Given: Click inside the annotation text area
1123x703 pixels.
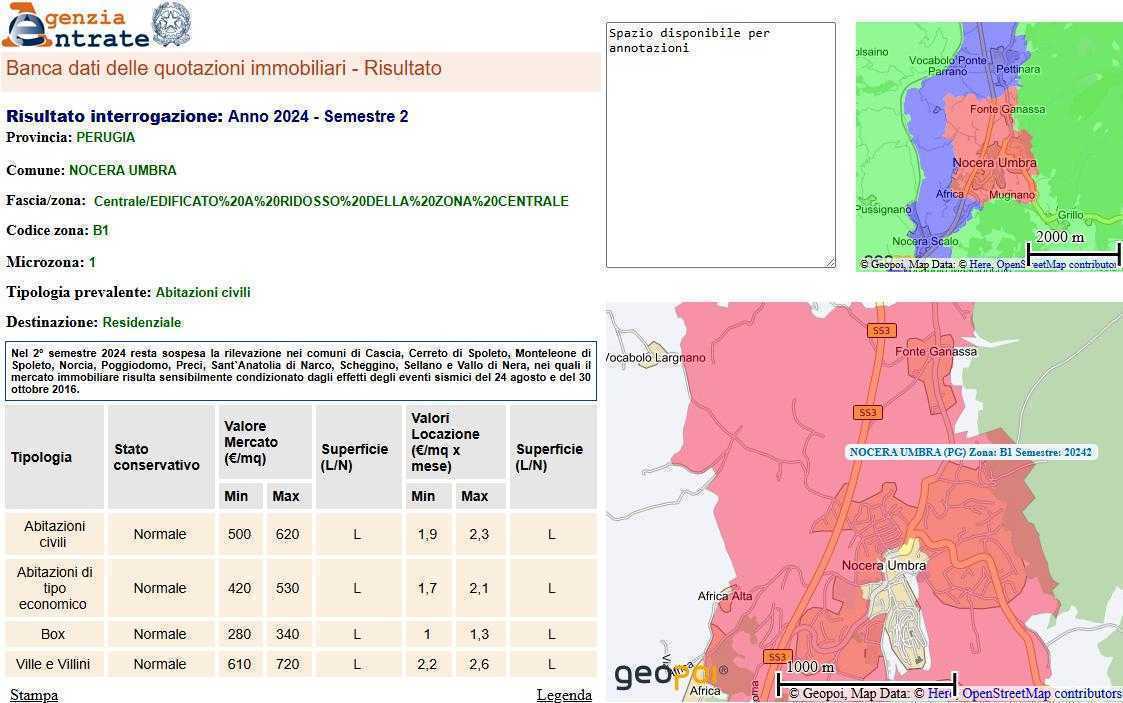Looking at the screenshot, I should 720,150.
